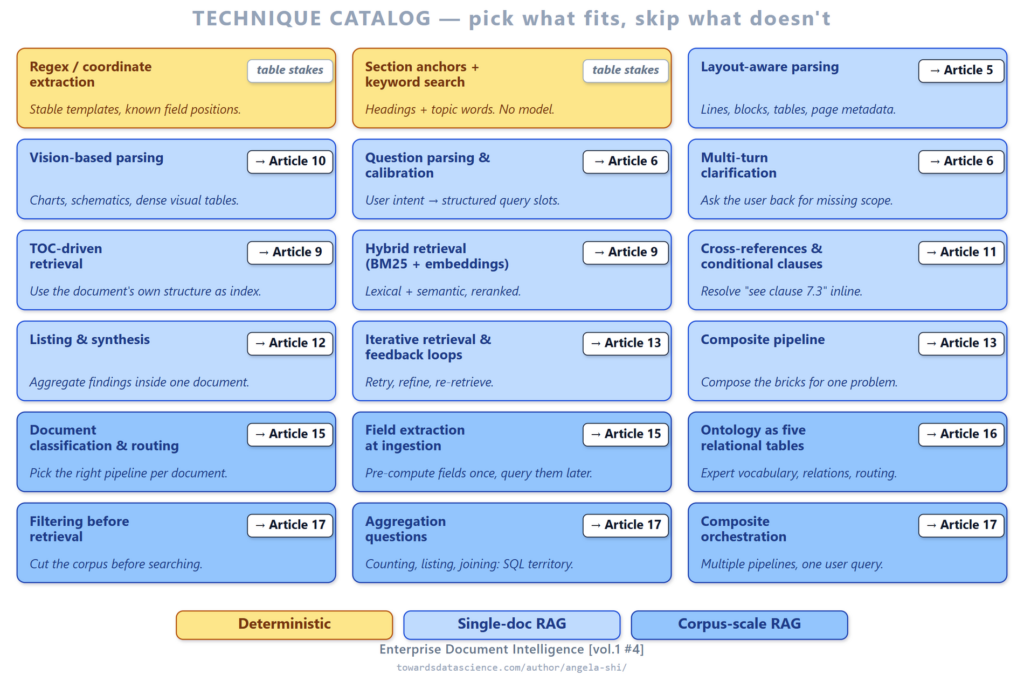Open Article 16 badge on Ontology card

pyautogui.click(x=961, y=433)
